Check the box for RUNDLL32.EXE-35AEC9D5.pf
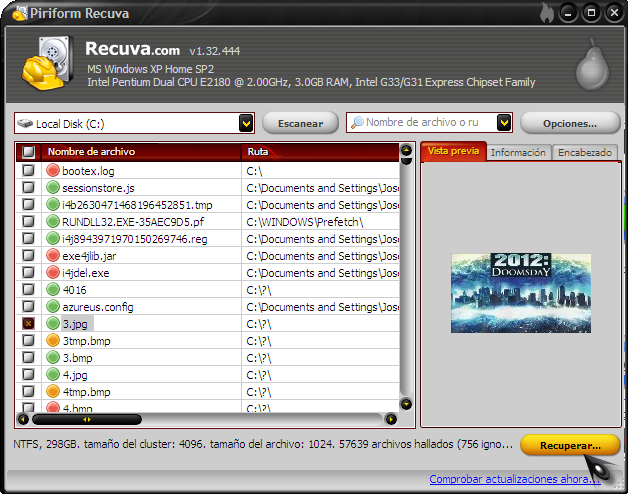This screenshot has height=494, width=628. (28, 221)
